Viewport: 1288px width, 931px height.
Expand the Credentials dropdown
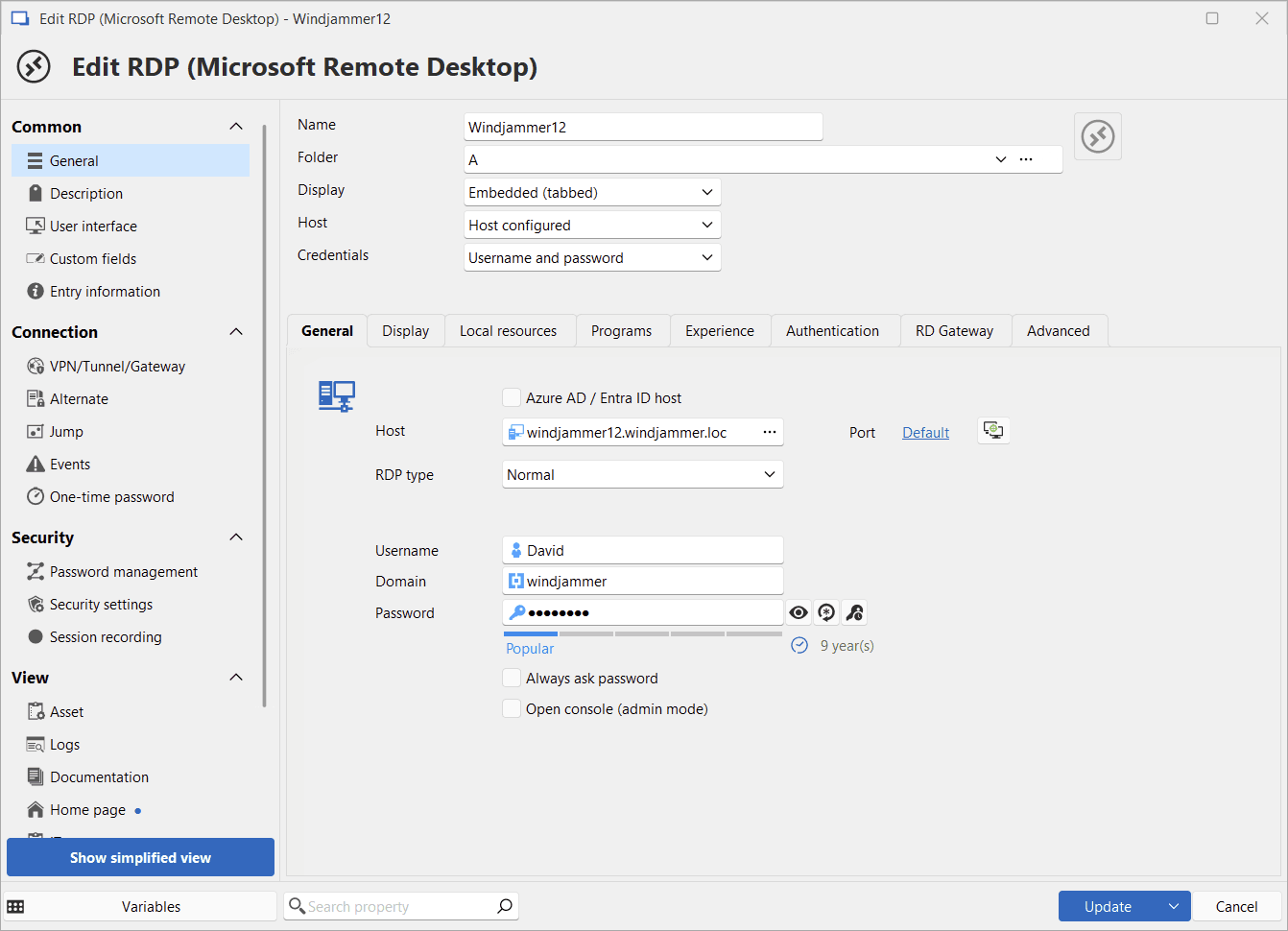coord(591,258)
